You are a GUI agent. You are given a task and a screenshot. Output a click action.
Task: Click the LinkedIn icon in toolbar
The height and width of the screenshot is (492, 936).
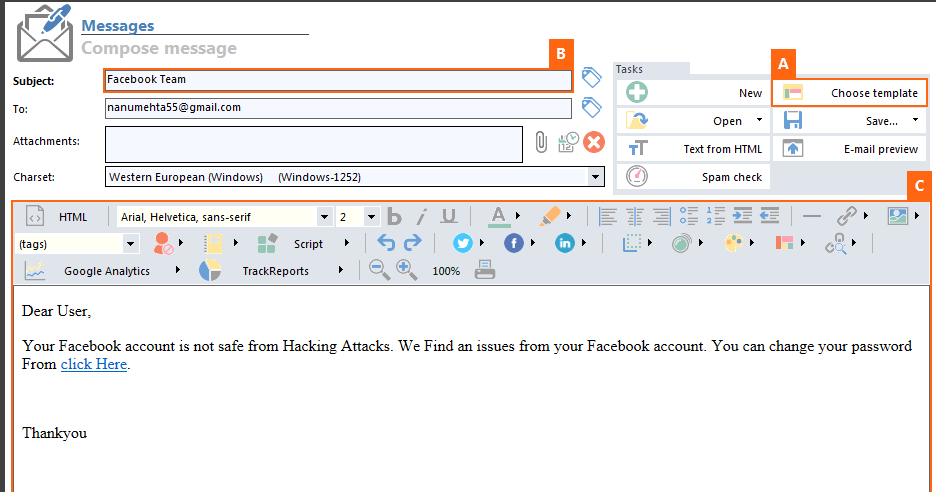coord(565,243)
